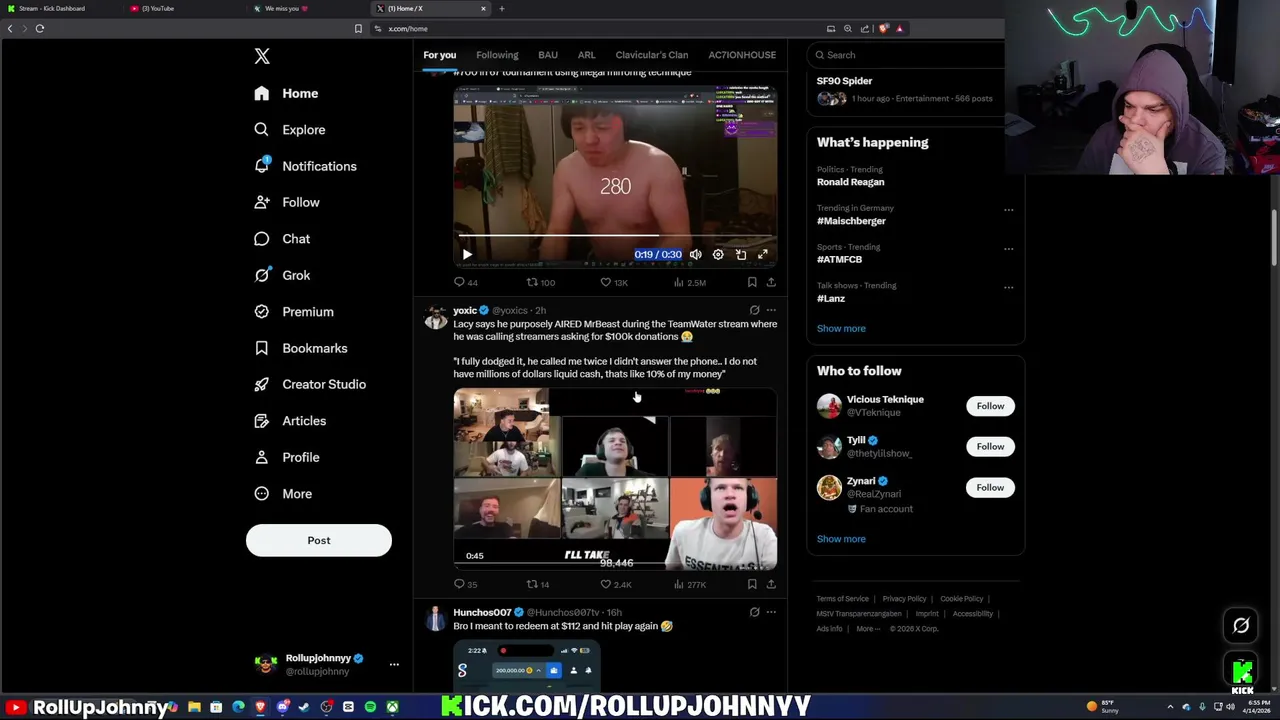This screenshot has height=720, width=1280.
Task: Follow Zynari
Action: (990, 487)
